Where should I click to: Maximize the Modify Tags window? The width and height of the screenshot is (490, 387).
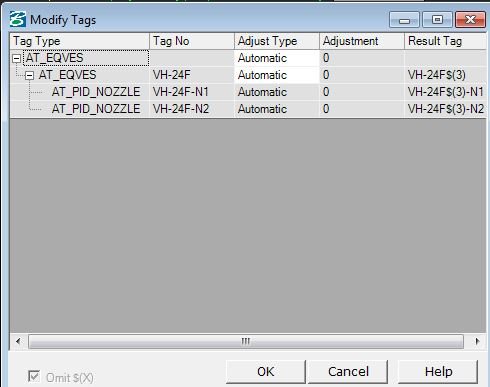coord(437,20)
